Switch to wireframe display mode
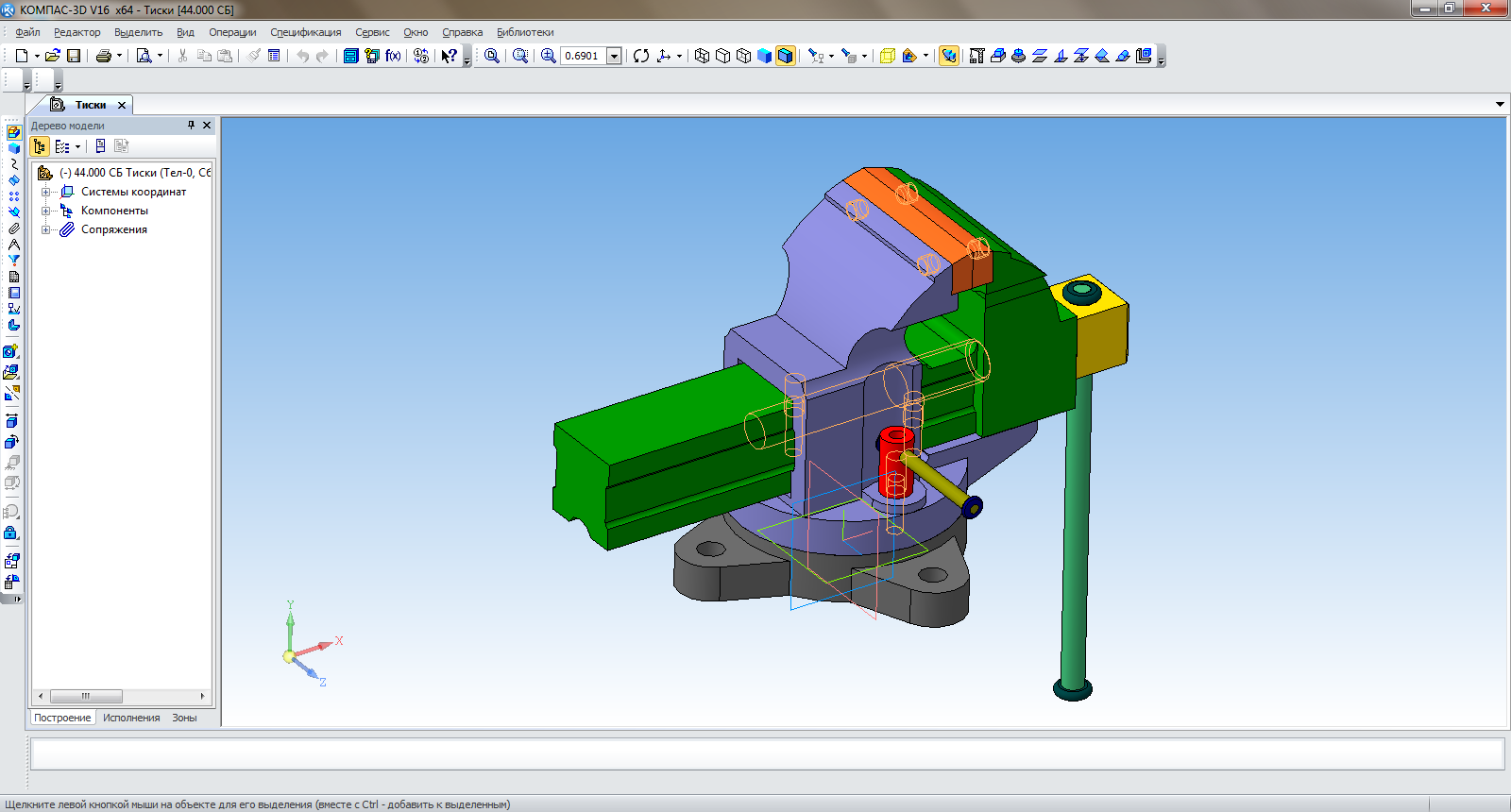Image resolution: width=1511 pixels, height=812 pixels. [x=702, y=56]
